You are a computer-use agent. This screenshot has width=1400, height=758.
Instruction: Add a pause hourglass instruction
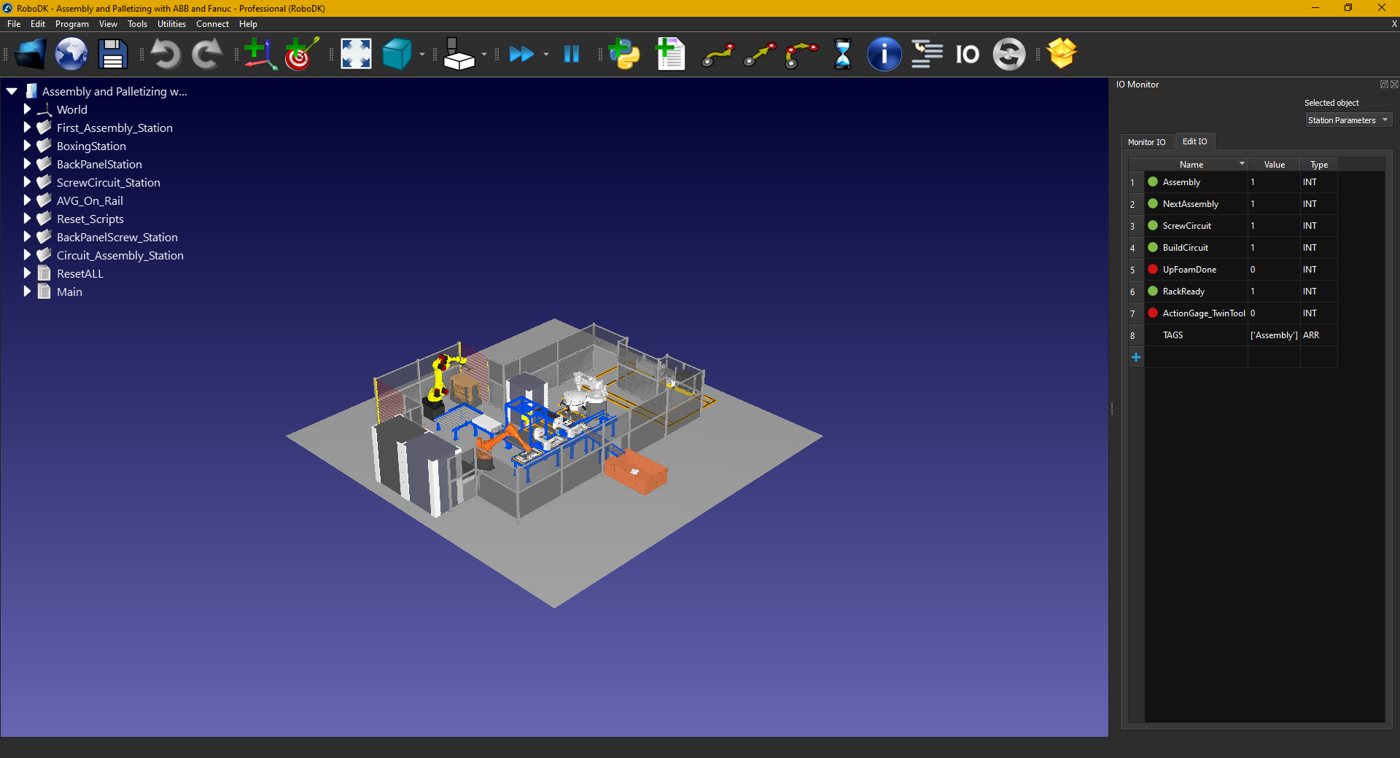click(x=842, y=54)
